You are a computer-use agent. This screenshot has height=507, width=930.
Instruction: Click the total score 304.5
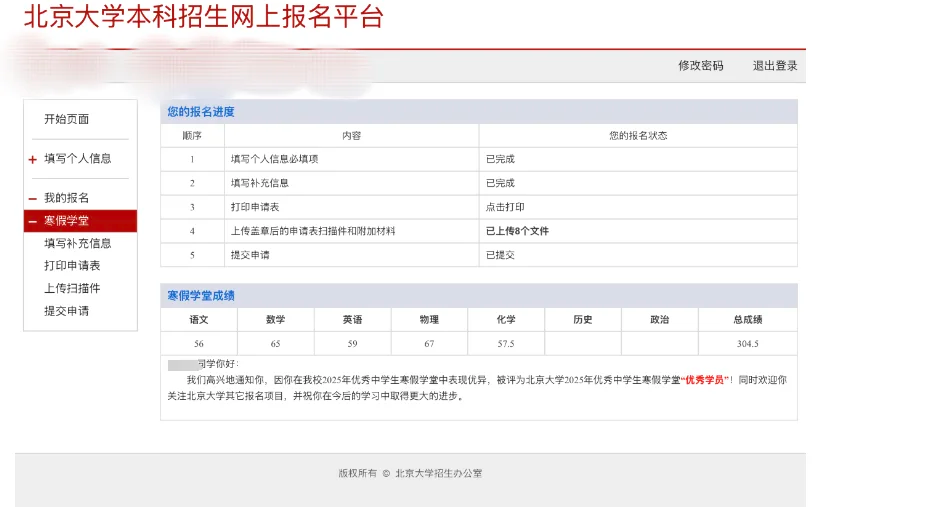pos(748,344)
